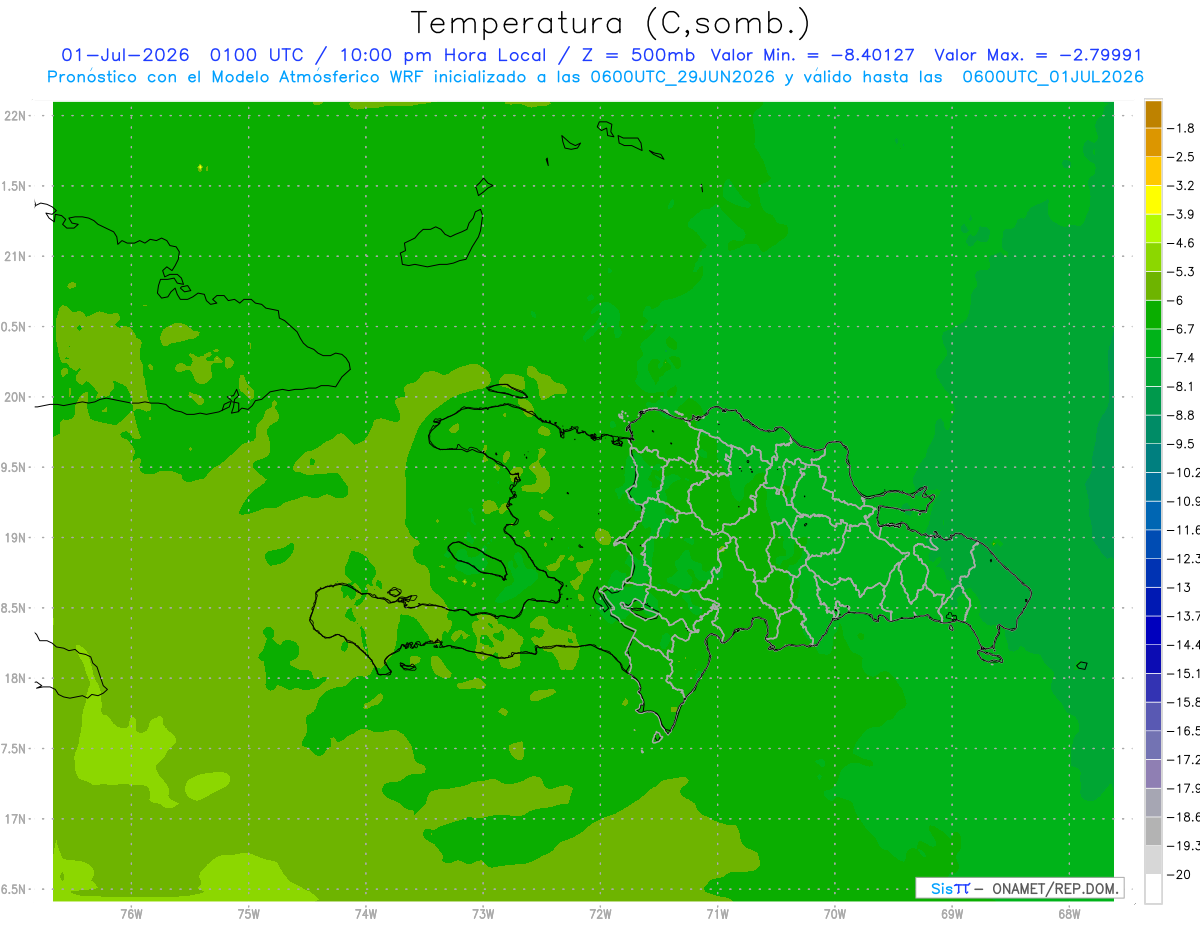1200x927 pixels.
Task: Click the gray swatch between -18.6 and -19.3
Action: point(1153,832)
